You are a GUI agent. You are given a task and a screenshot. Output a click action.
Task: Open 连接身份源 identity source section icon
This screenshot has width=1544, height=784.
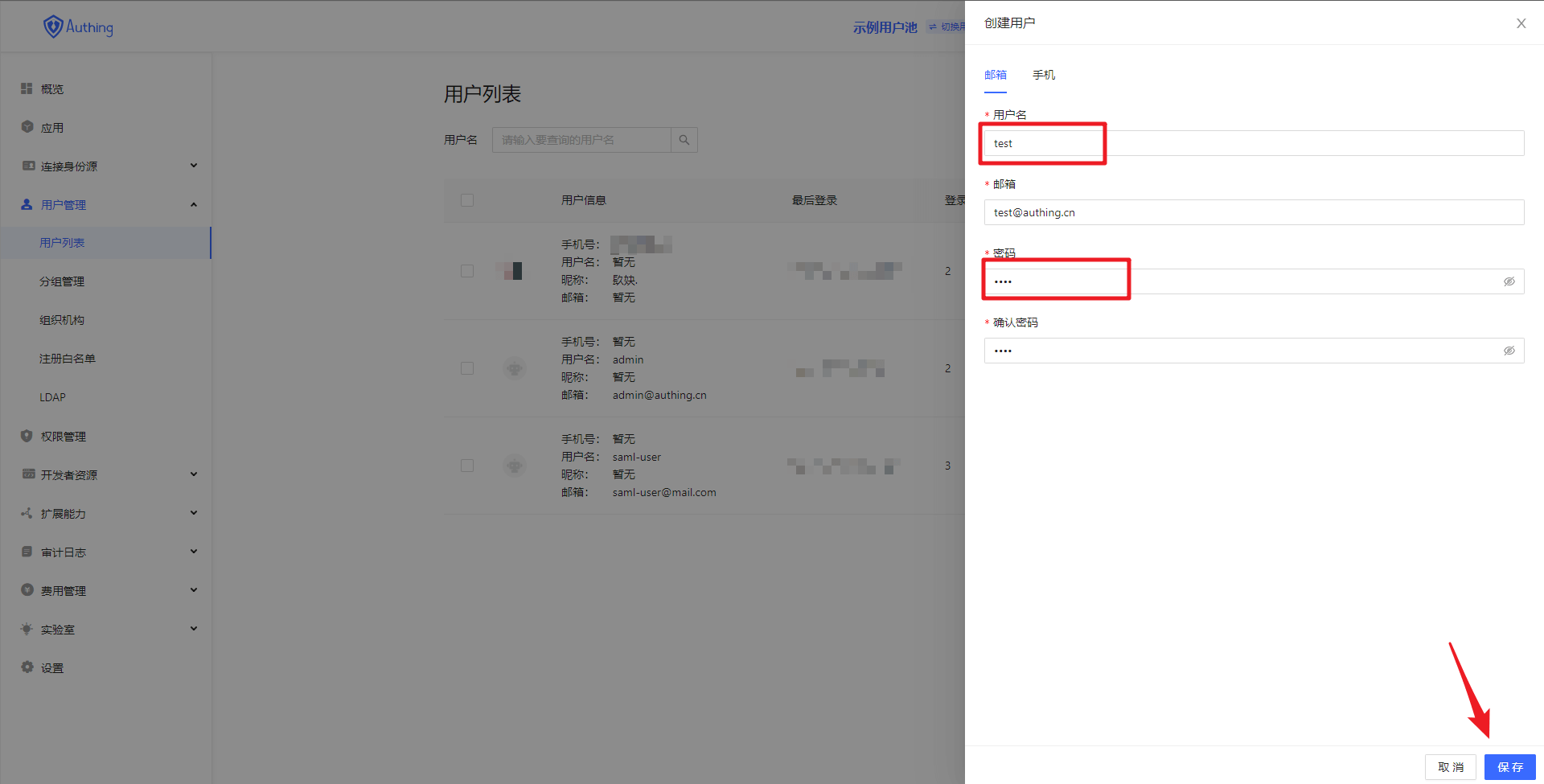27,166
